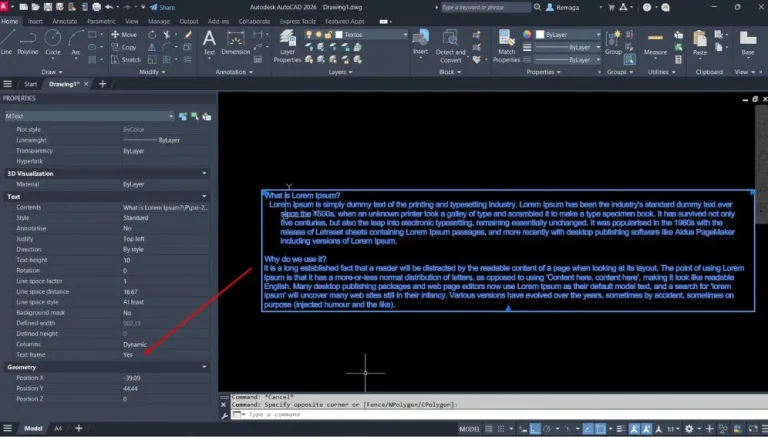Open Layer Properties manager
This screenshot has width=768, height=437.
click(287, 46)
